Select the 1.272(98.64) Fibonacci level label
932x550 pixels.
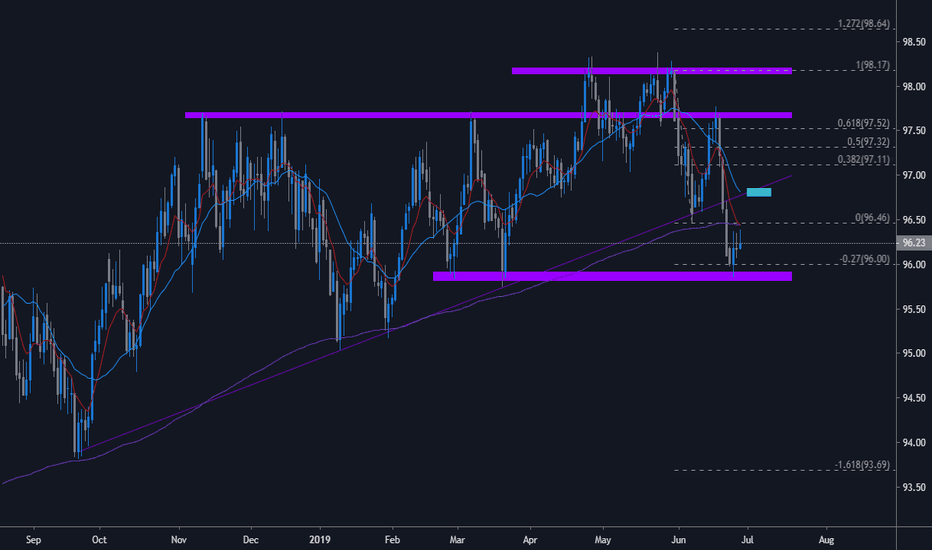pos(864,24)
